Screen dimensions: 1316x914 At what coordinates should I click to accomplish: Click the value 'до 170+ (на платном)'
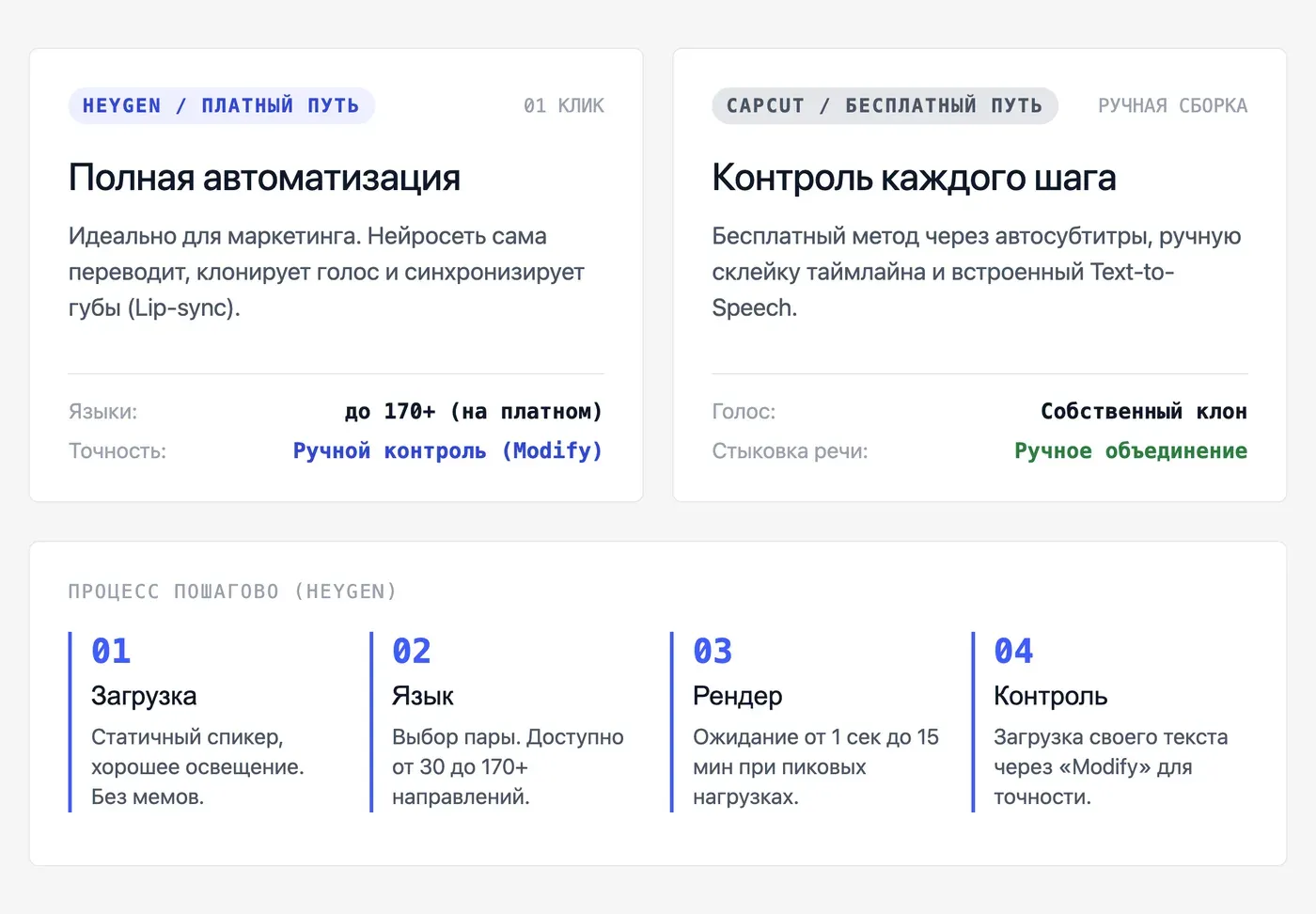[x=474, y=412]
